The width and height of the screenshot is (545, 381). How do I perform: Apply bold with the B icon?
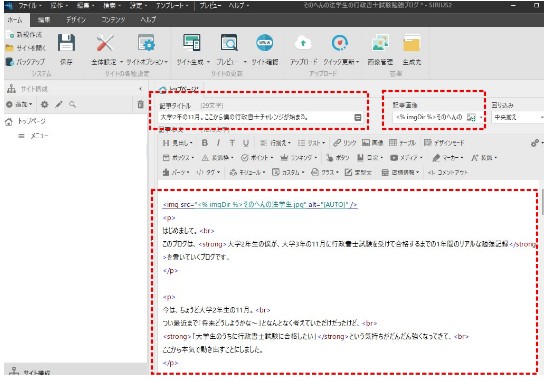205,143
